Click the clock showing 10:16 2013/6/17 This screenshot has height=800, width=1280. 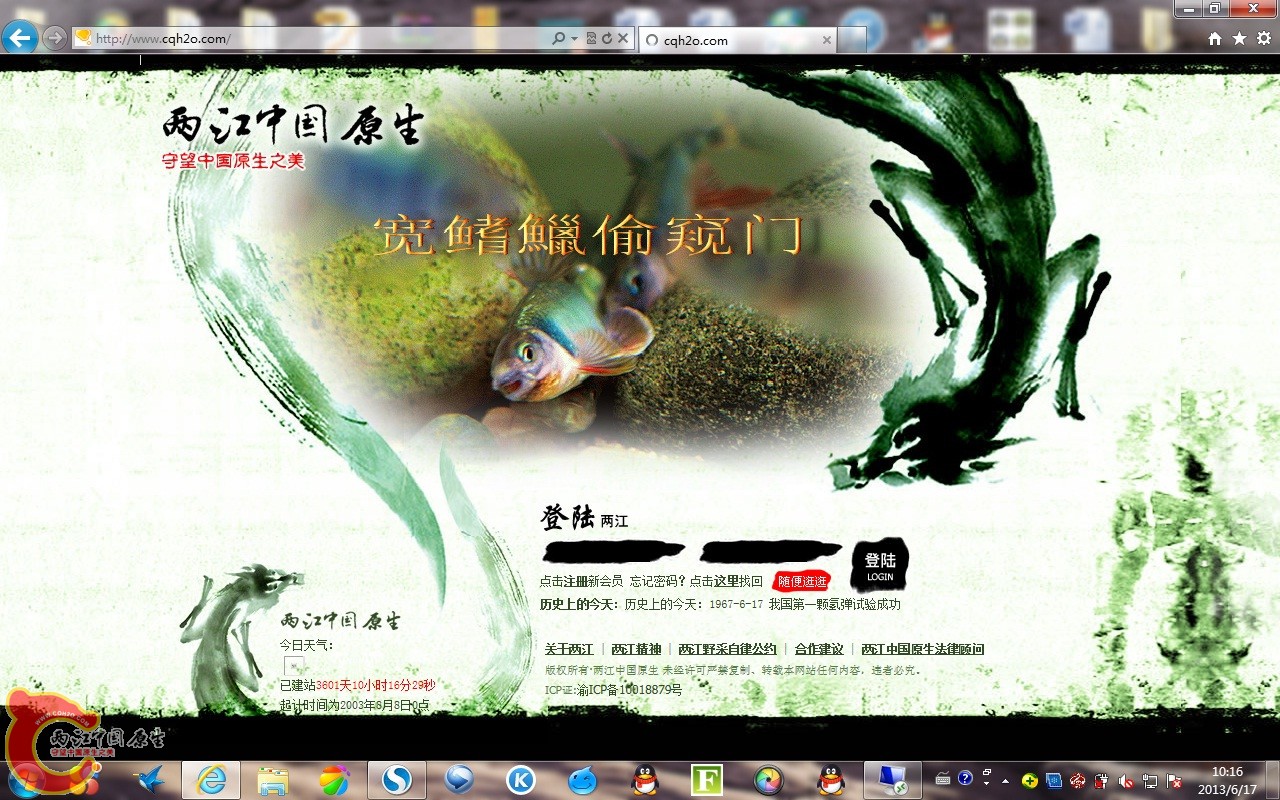tap(1228, 779)
